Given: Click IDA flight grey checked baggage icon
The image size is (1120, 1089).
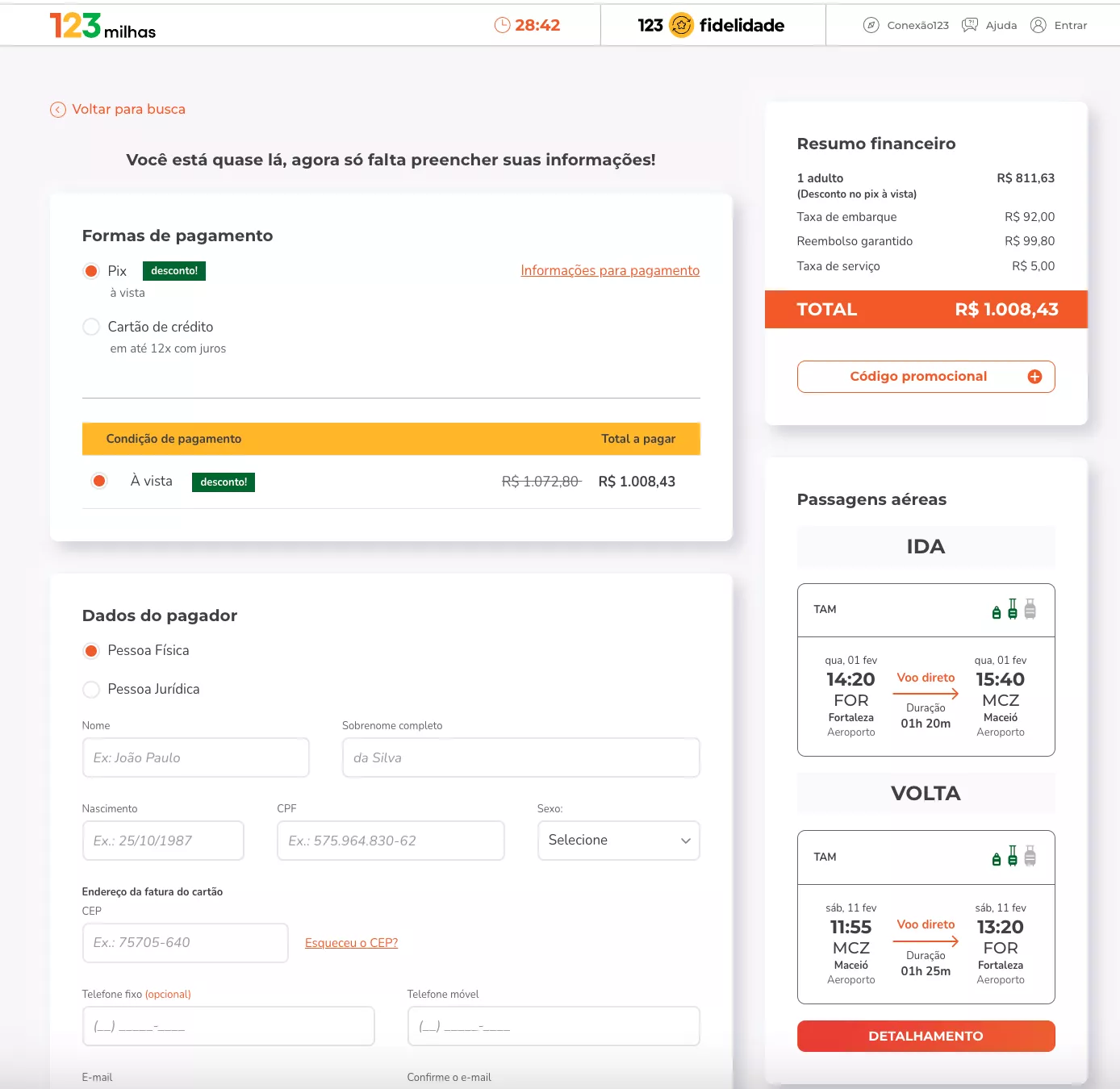Looking at the screenshot, I should click(x=1030, y=609).
